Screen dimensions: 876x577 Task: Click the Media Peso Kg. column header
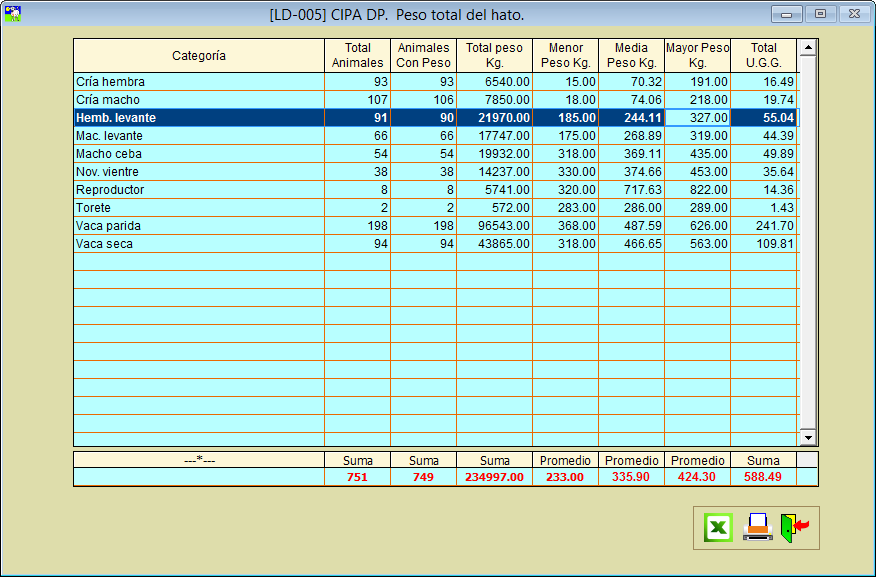(x=631, y=56)
